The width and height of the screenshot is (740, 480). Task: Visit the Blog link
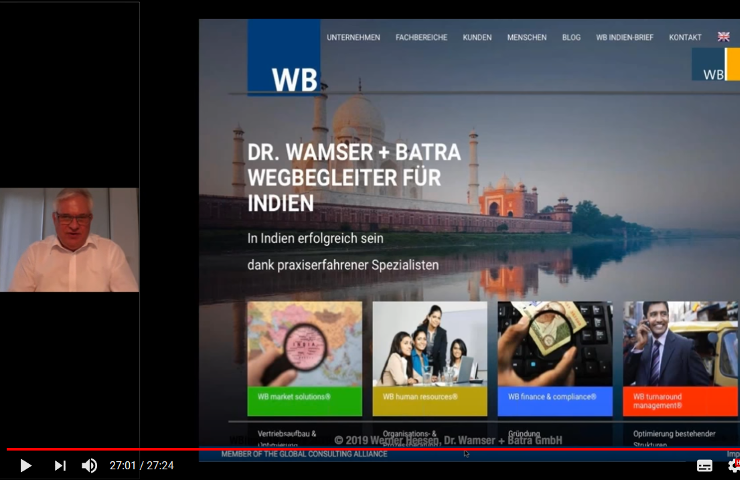click(x=571, y=37)
